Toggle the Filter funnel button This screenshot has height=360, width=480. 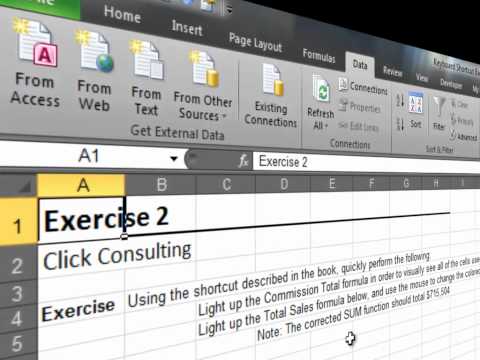[439, 113]
